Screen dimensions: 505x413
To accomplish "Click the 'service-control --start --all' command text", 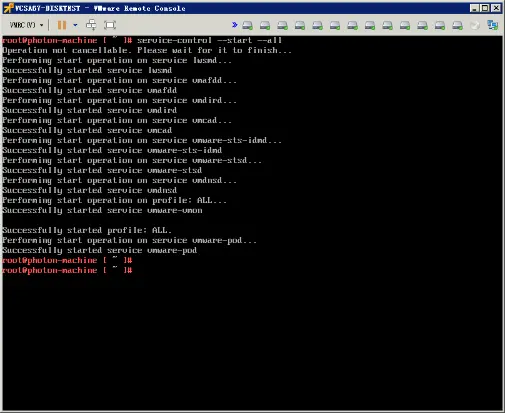I will click(x=209, y=40).
